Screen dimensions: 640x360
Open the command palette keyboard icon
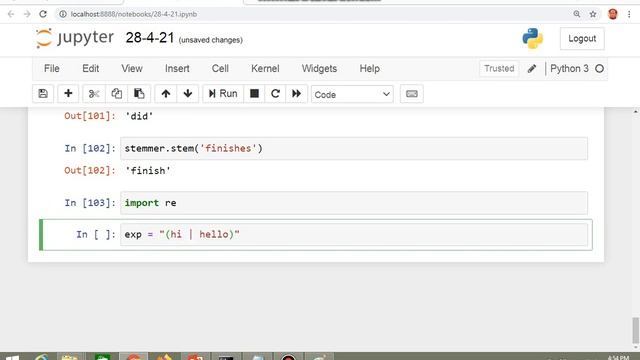(411, 94)
